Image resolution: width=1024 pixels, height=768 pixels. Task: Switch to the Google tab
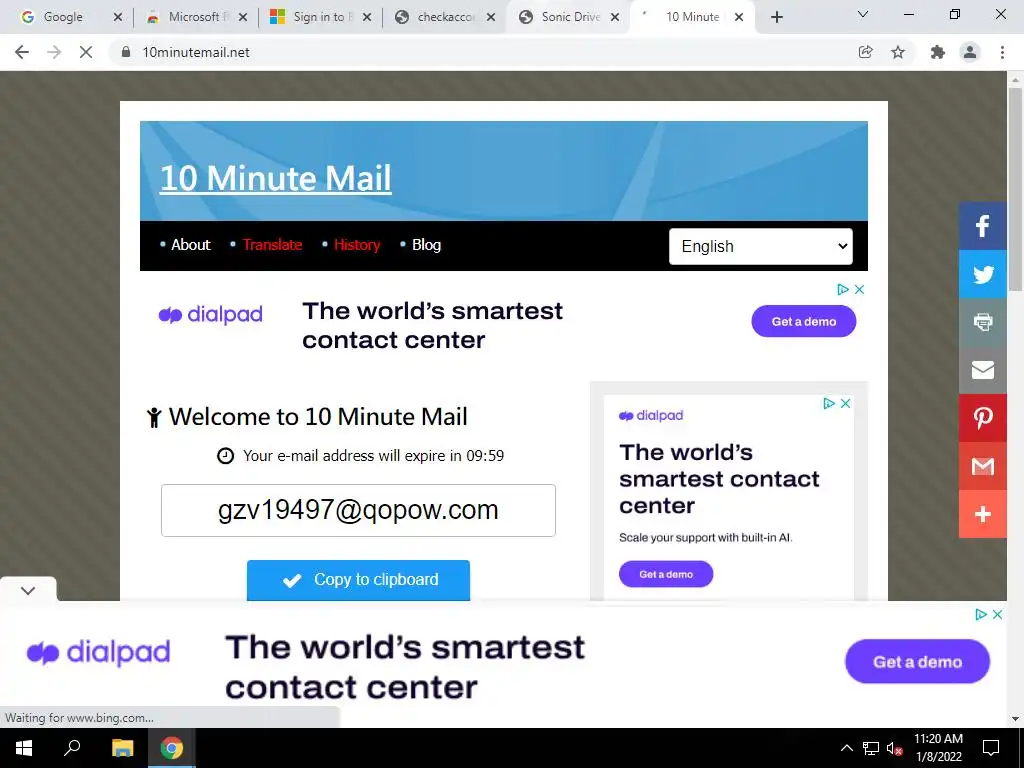(63, 17)
